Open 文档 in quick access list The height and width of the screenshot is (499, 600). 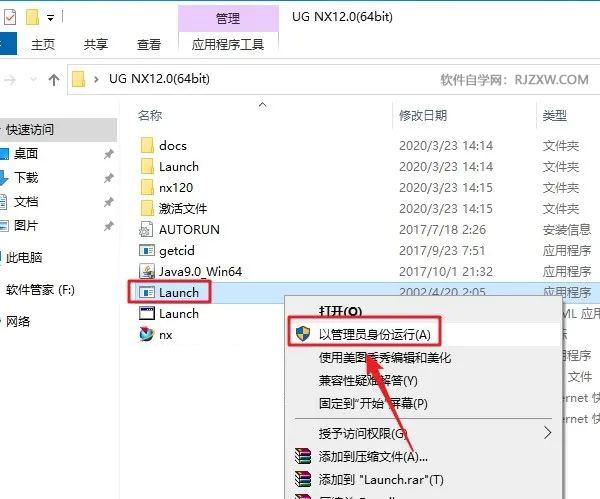point(26,202)
